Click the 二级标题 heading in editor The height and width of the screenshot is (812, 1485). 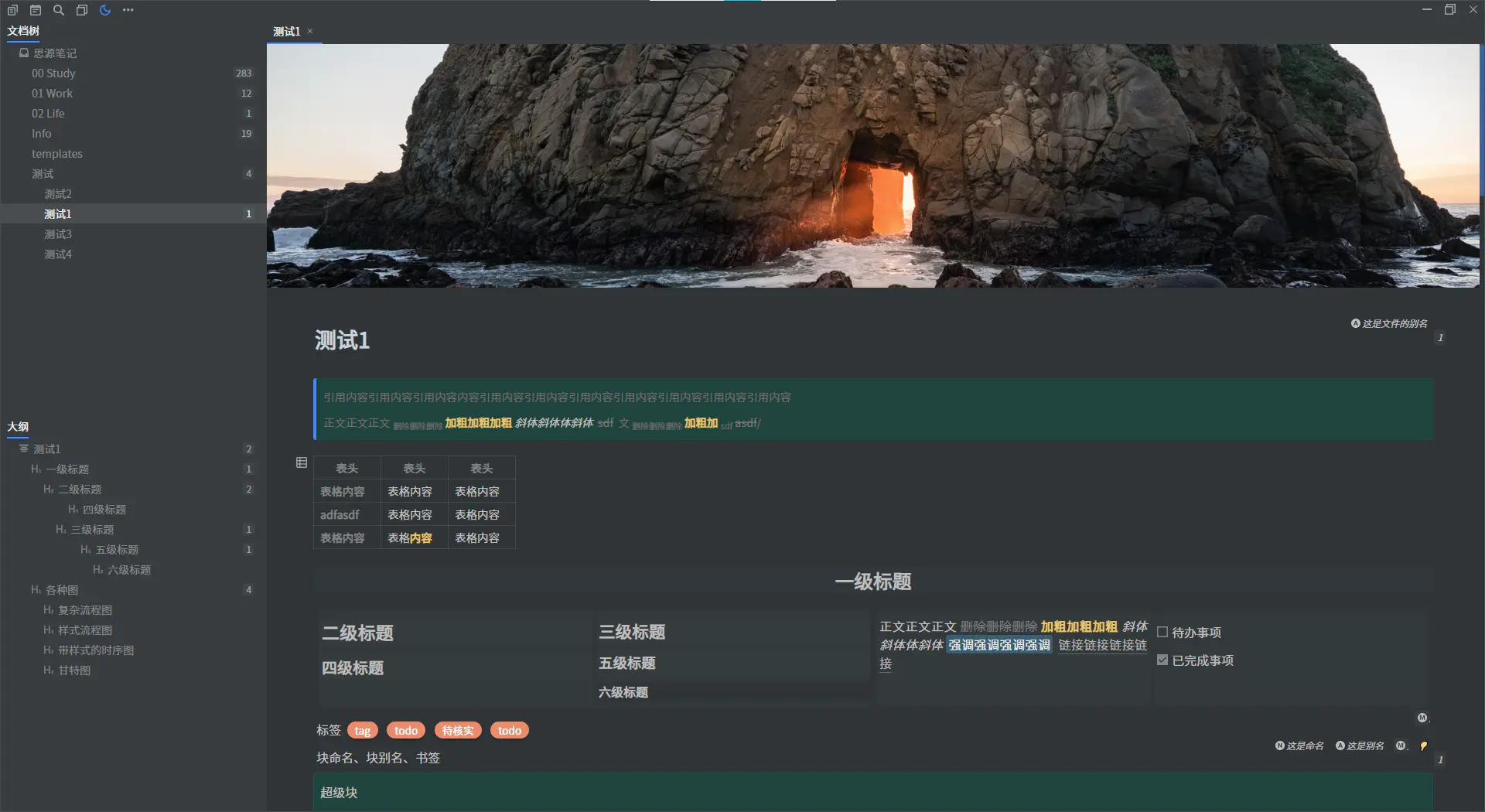[358, 633]
